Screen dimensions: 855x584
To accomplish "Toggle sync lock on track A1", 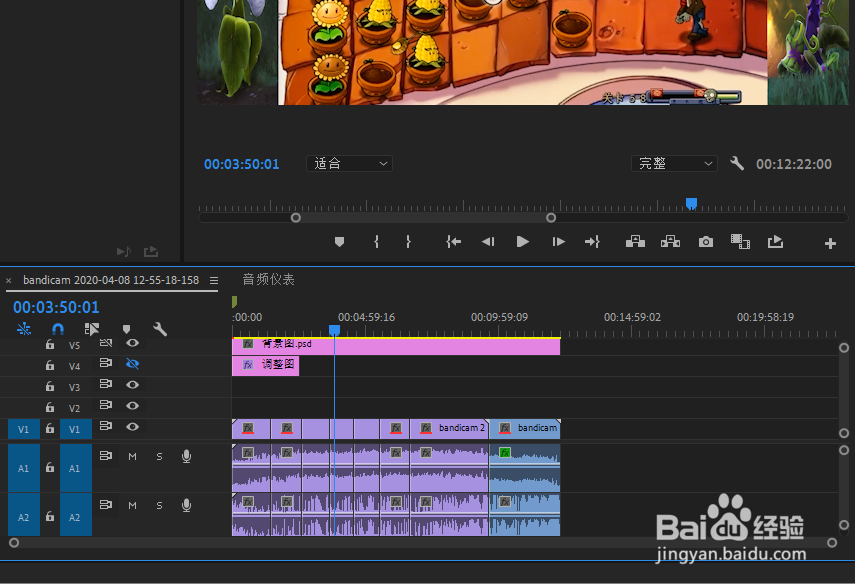I will (x=106, y=455).
